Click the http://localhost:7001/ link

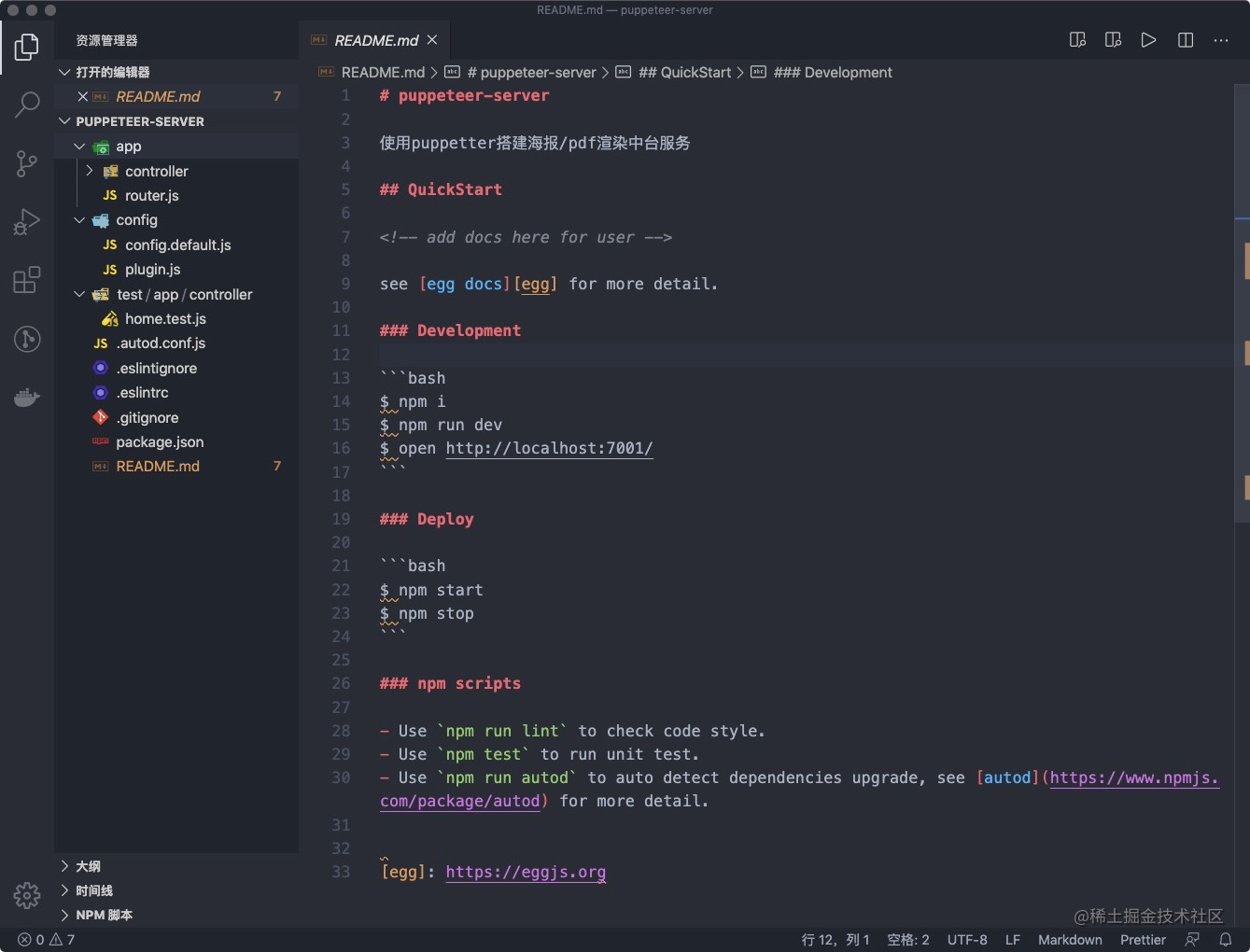point(549,448)
